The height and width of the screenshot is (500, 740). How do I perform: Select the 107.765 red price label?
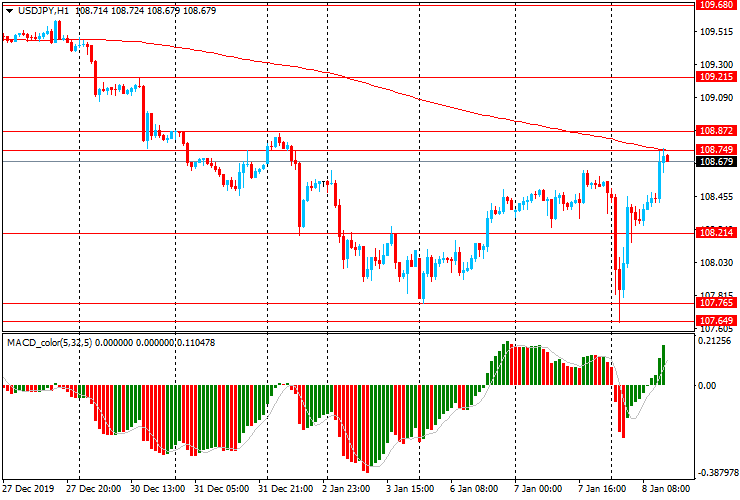(x=716, y=303)
